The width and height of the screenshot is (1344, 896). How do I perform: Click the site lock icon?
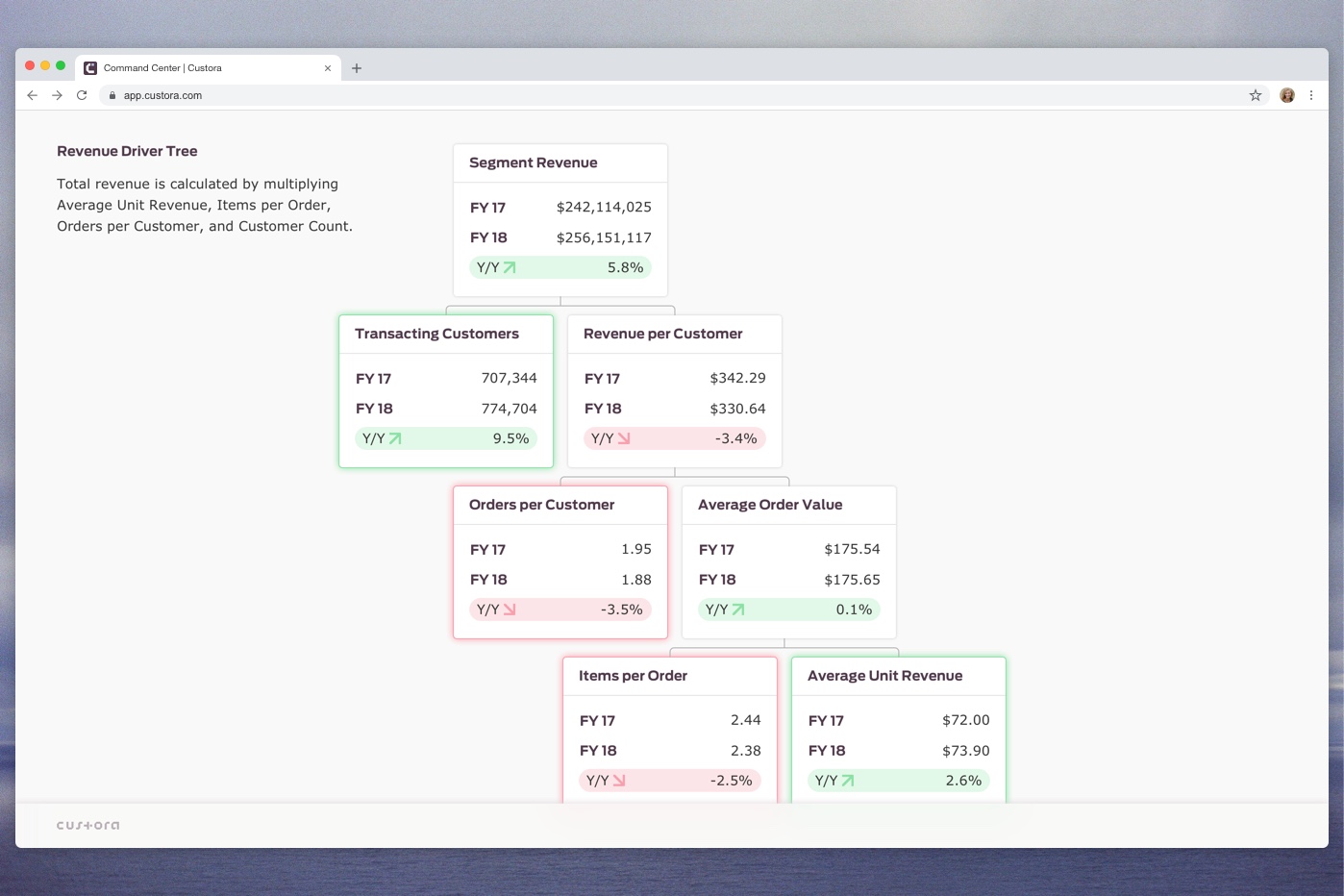coord(112,95)
